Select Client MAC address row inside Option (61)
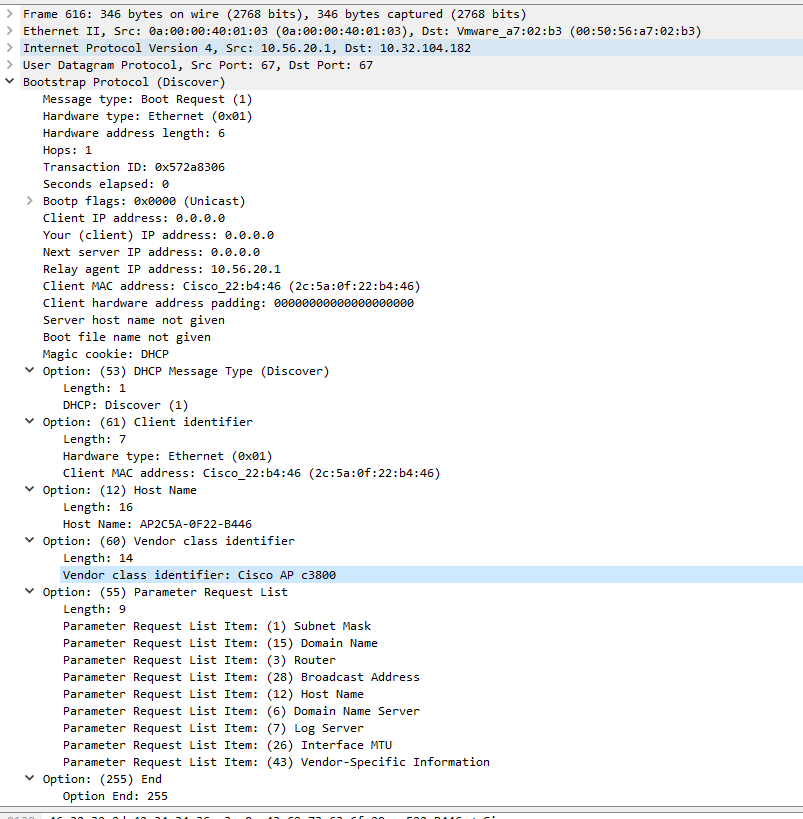Screen dimensions: 803x819 (x=252, y=473)
